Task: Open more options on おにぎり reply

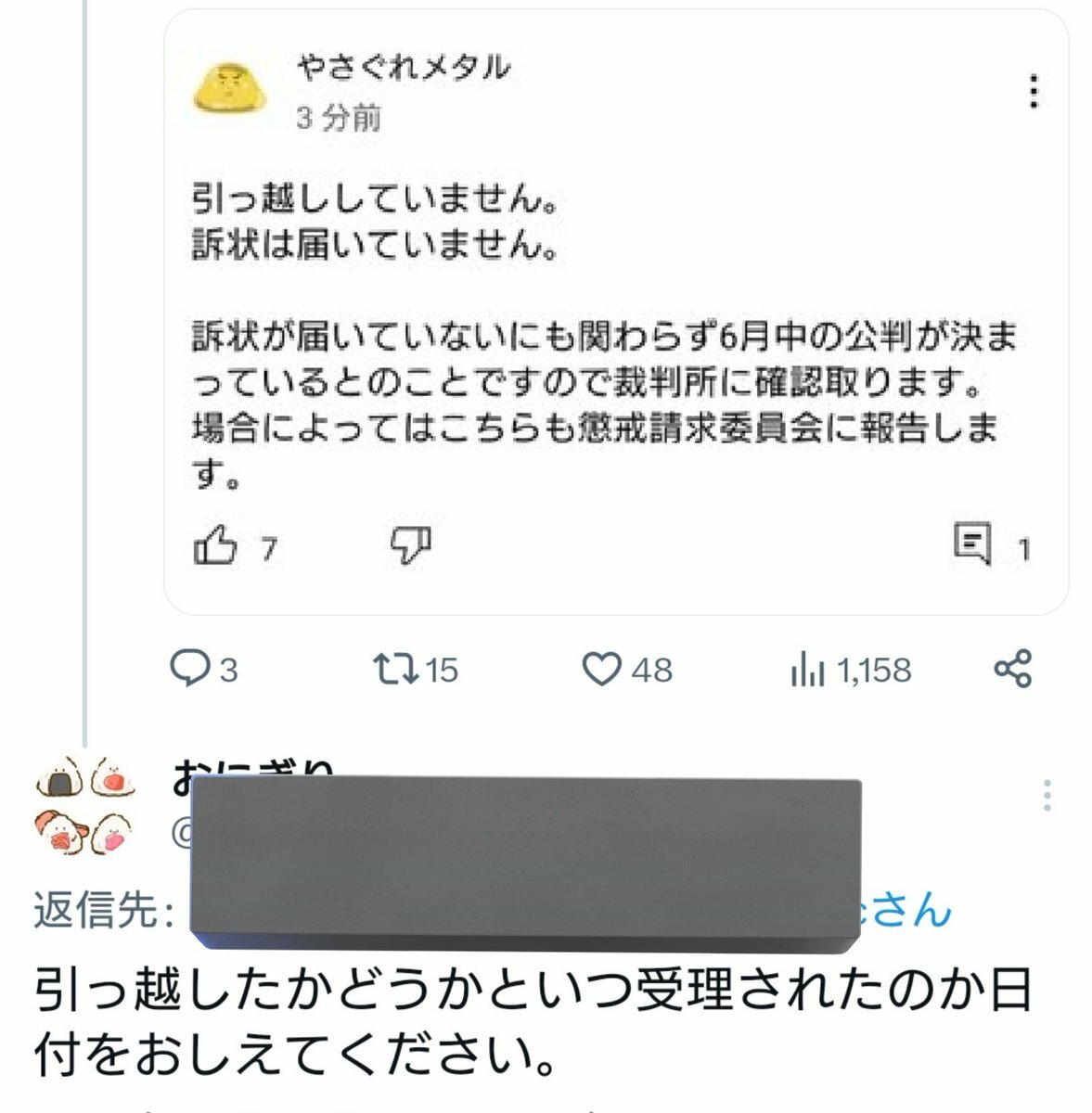Action: [x=1047, y=796]
